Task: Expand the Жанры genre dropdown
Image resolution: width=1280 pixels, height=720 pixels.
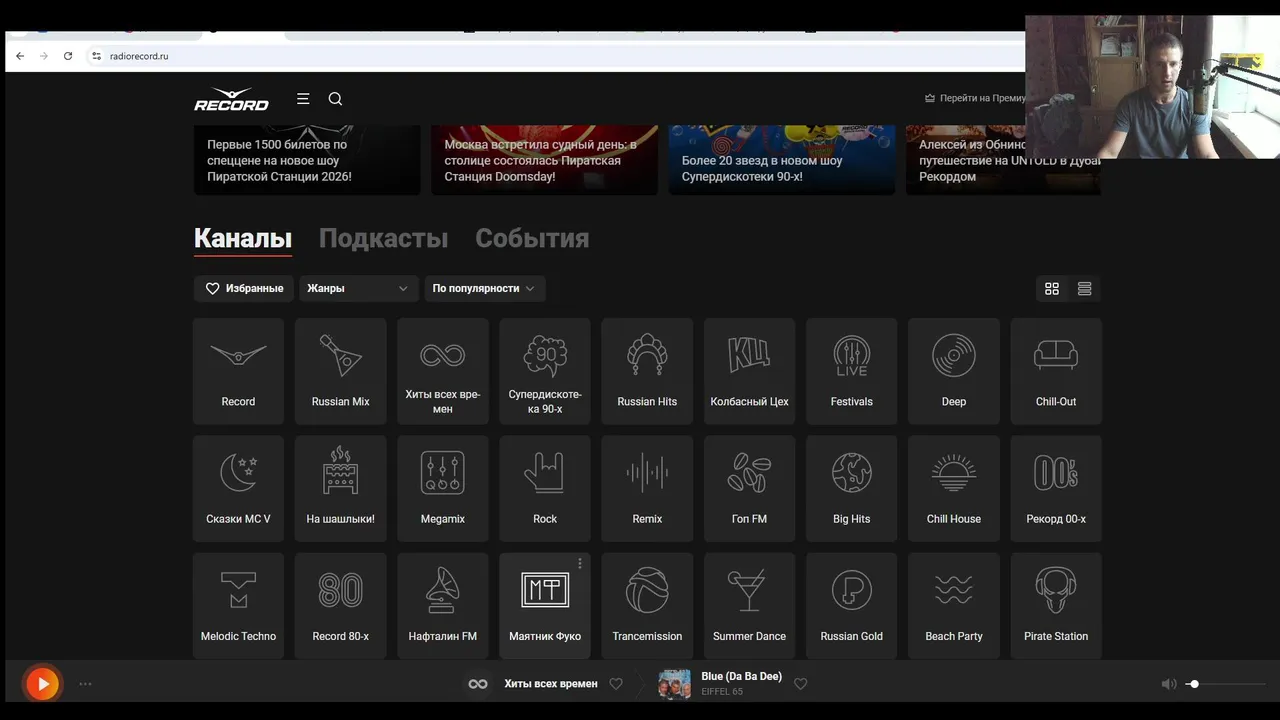Action: [359, 288]
